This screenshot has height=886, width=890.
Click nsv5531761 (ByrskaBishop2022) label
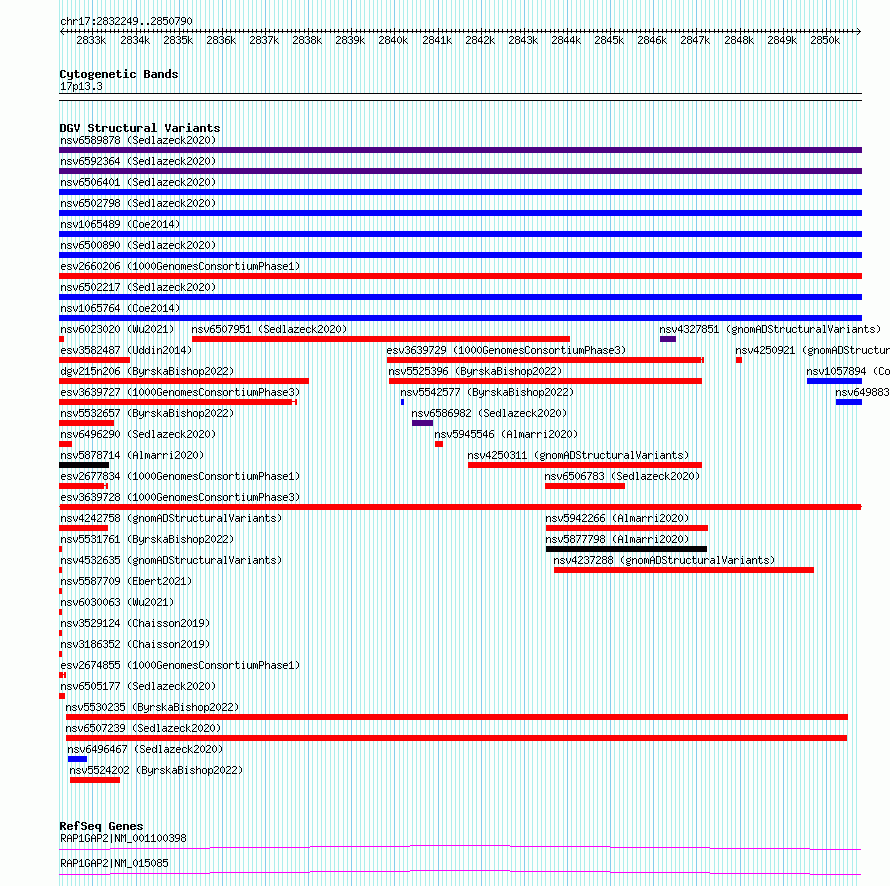[147, 539]
